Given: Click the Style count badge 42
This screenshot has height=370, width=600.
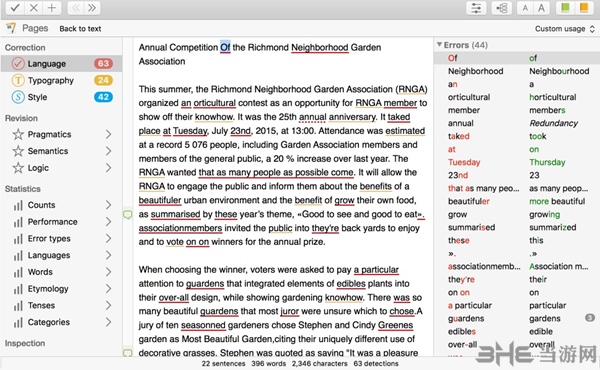Looking at the screenshot, I should pyautogui.click(x=103, y=97).
